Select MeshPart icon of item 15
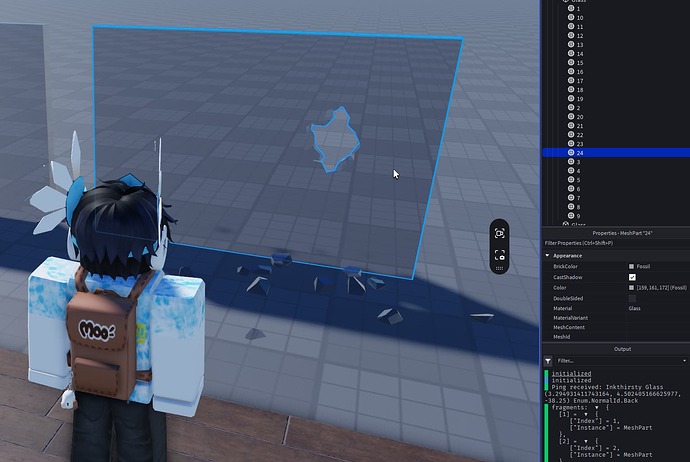Screen dimensions: 690x462 pos(571,62)
